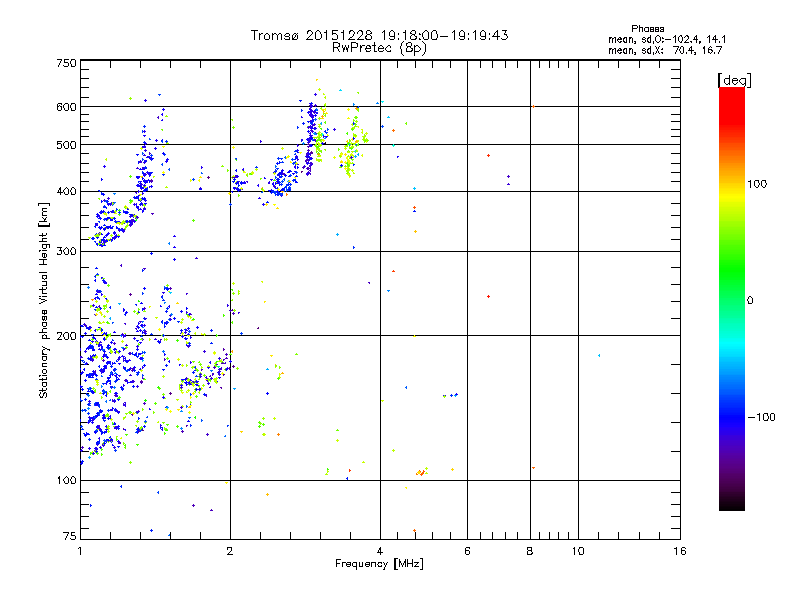Click the y-axis tick label '750'

67,63
